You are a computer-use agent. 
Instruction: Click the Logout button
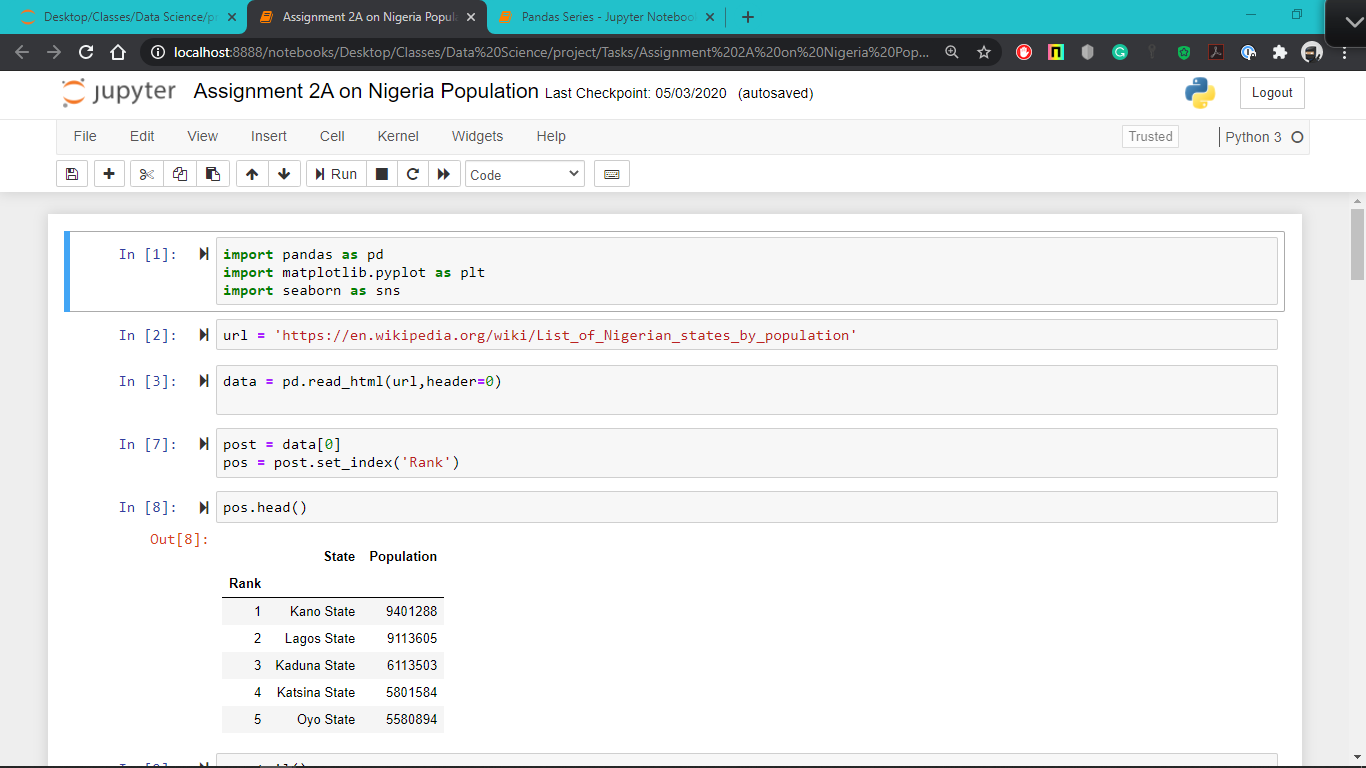[1272, 92]
